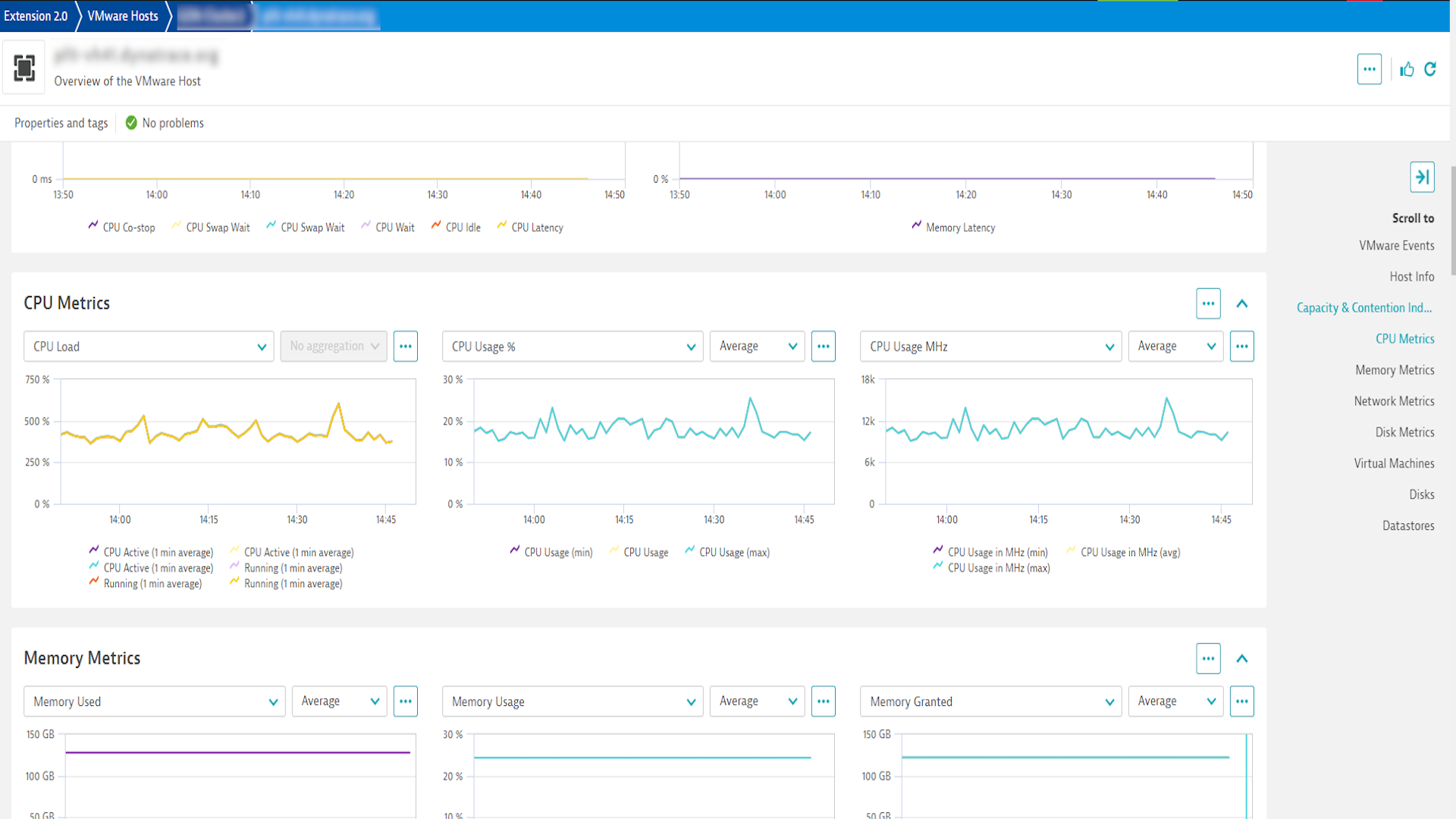
Task: Collapse the Scroll to sidebar panel
Action: click(1422, 177)
